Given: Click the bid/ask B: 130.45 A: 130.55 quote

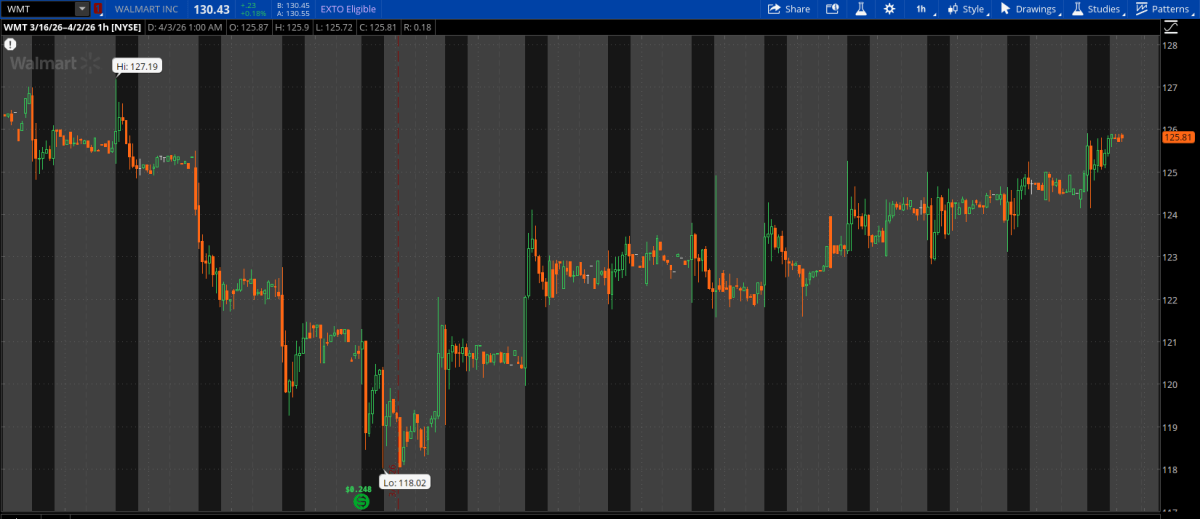Looking at the screenshot, I should 295,9.
